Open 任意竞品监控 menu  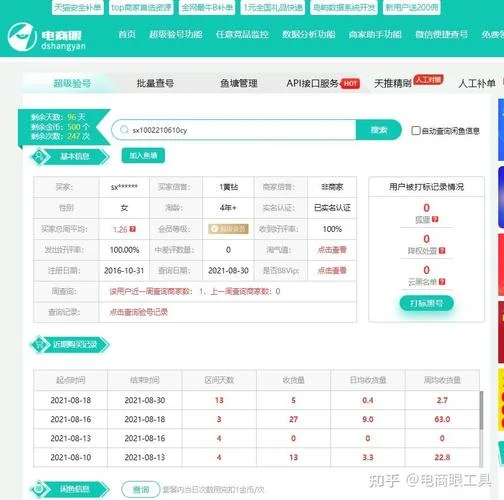[x=242, y=34]
